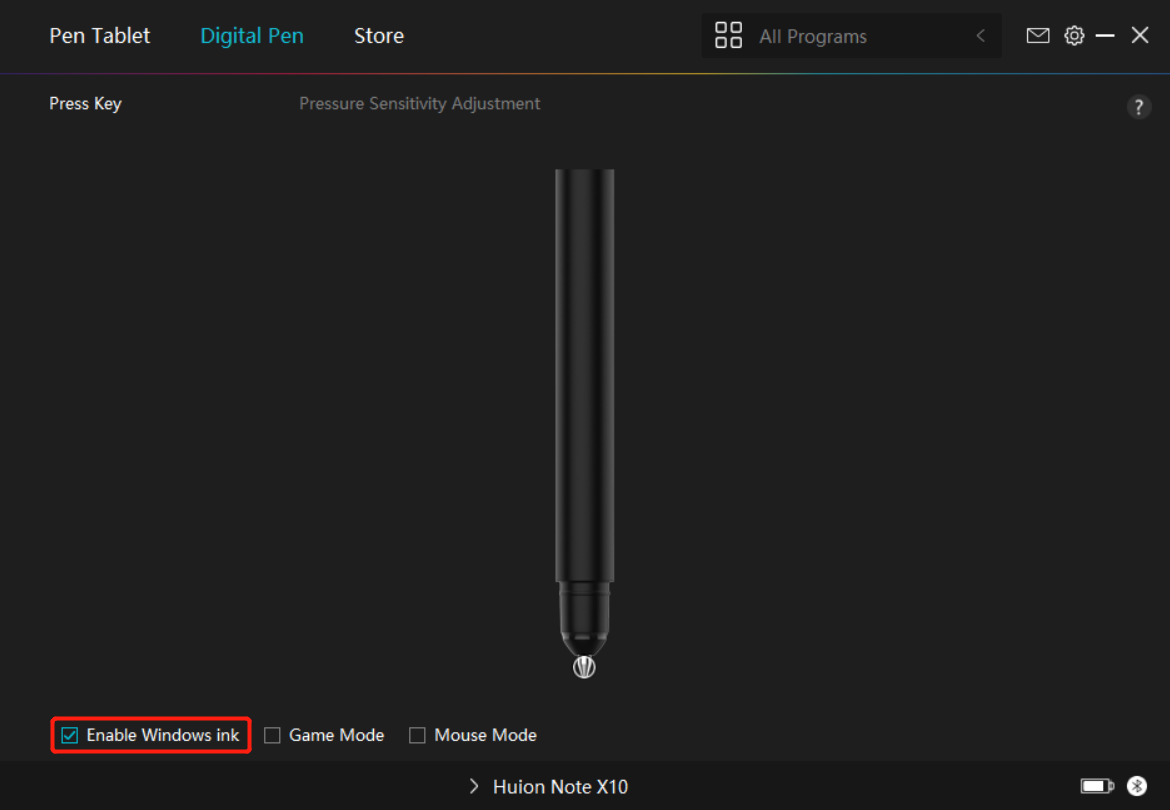This screenshot has height=810, width=1170.
Task: Click the question mark help icon
Action: [x=1138, y=108]
